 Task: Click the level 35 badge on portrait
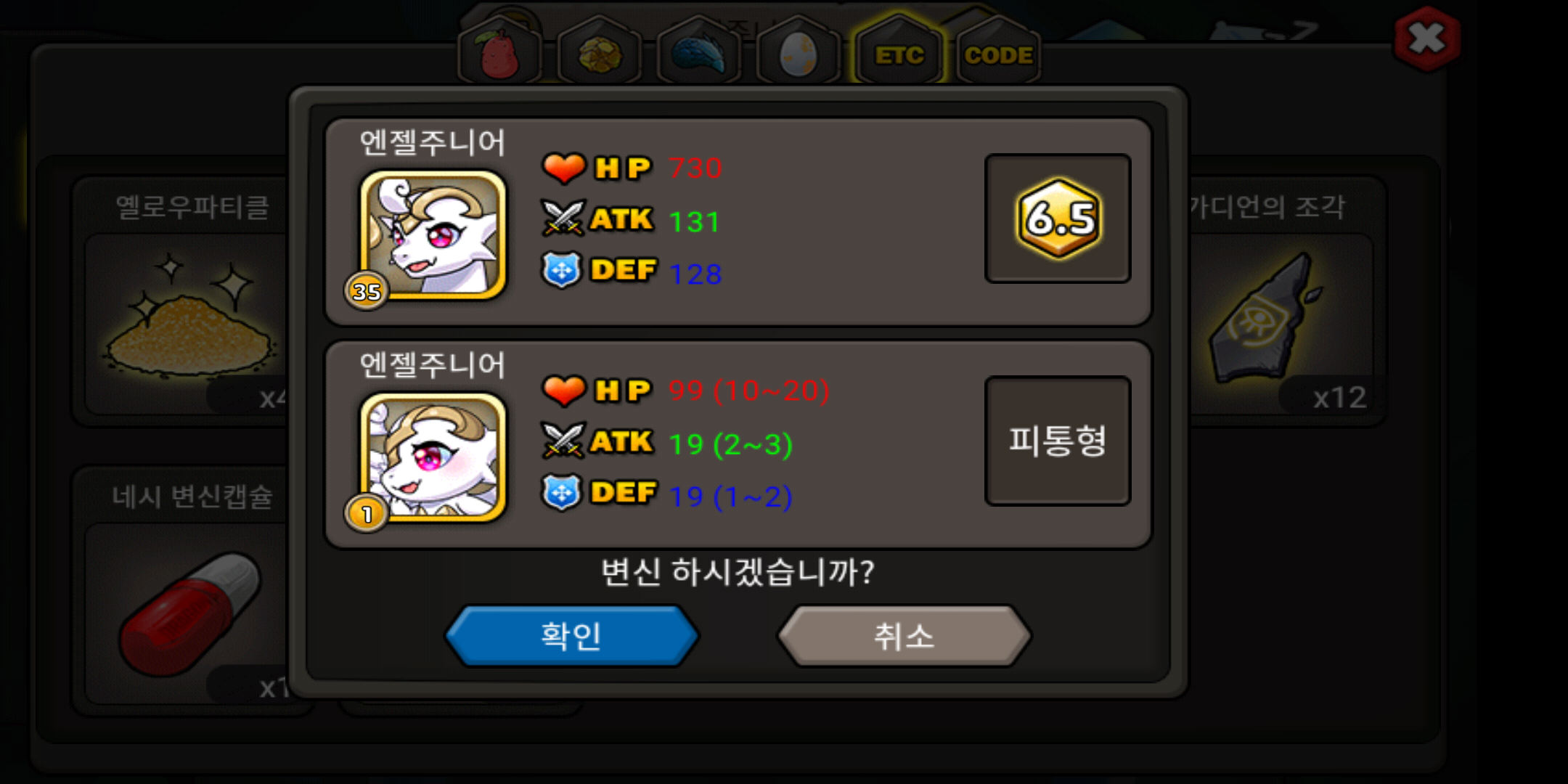(x=367, y=291)
